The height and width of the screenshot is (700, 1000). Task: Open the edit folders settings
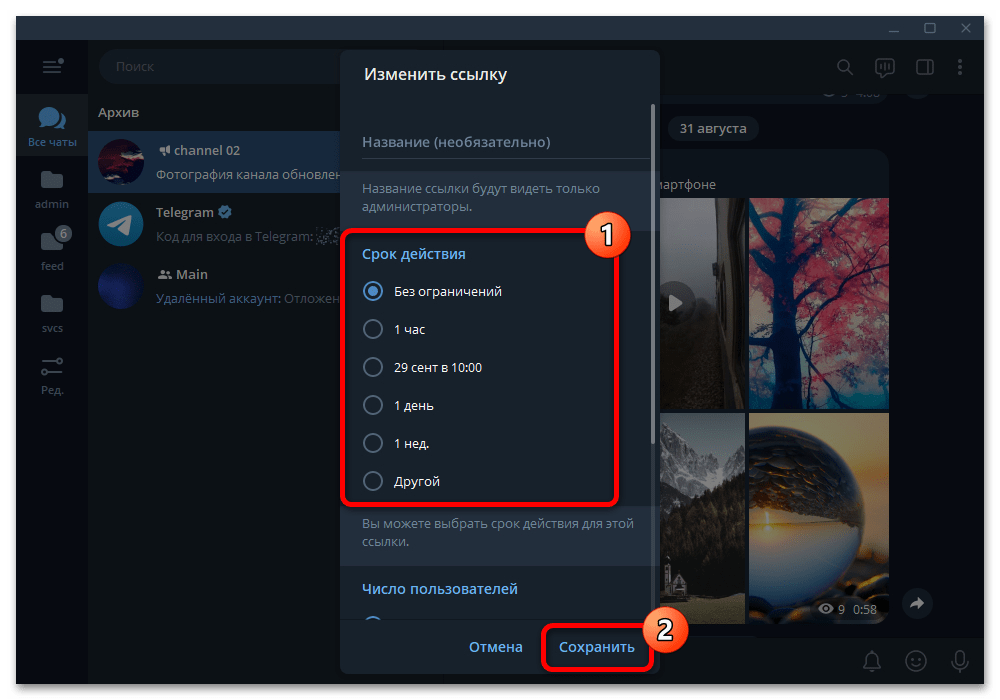pyautogui.click(x=52, y=375)
